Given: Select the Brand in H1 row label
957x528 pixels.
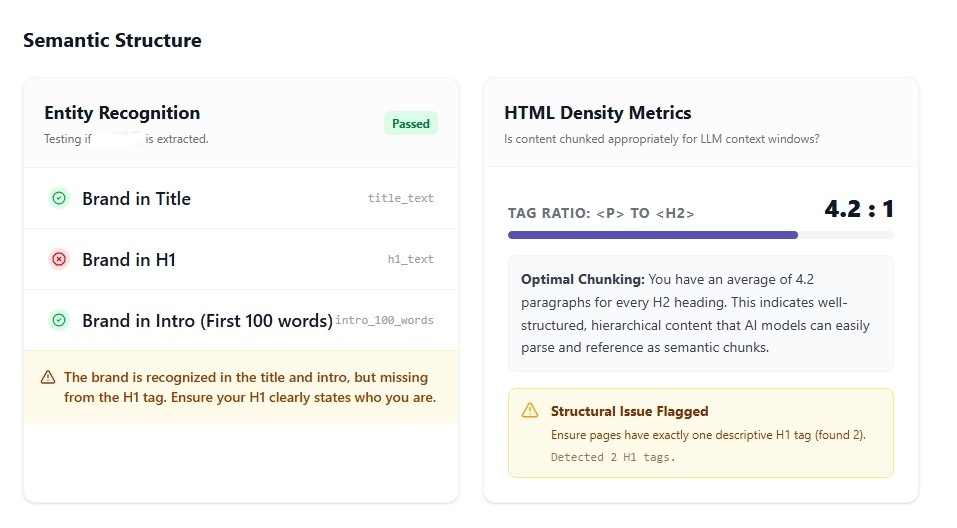Looking at the screenshot, I should (129, 259).
